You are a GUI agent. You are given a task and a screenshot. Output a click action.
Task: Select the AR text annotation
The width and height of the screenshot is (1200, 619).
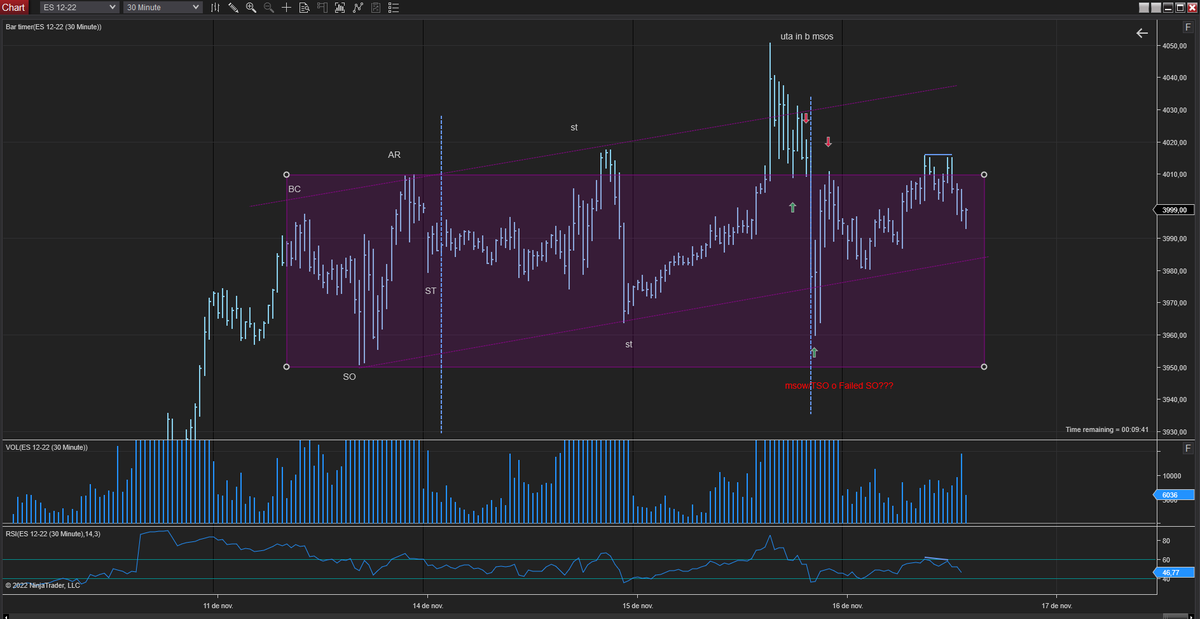394,155
